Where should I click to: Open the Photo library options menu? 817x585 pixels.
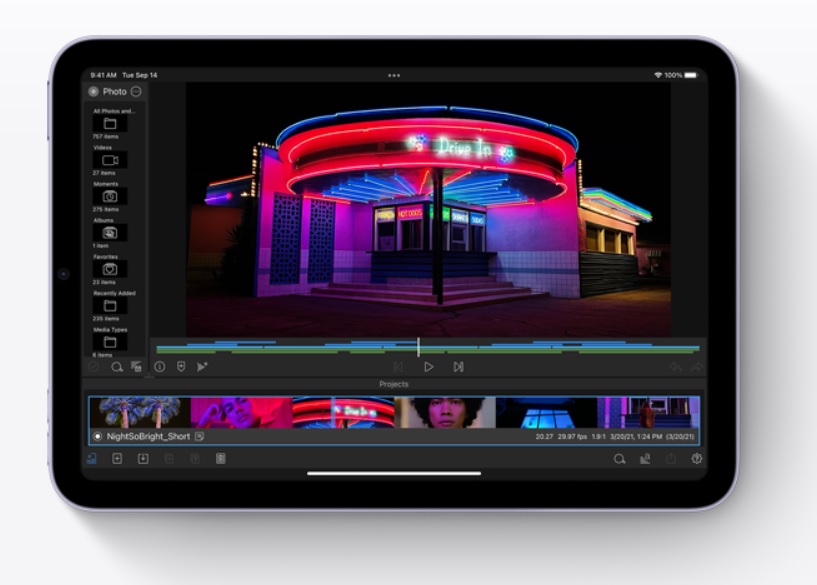[x=136, y=92]
